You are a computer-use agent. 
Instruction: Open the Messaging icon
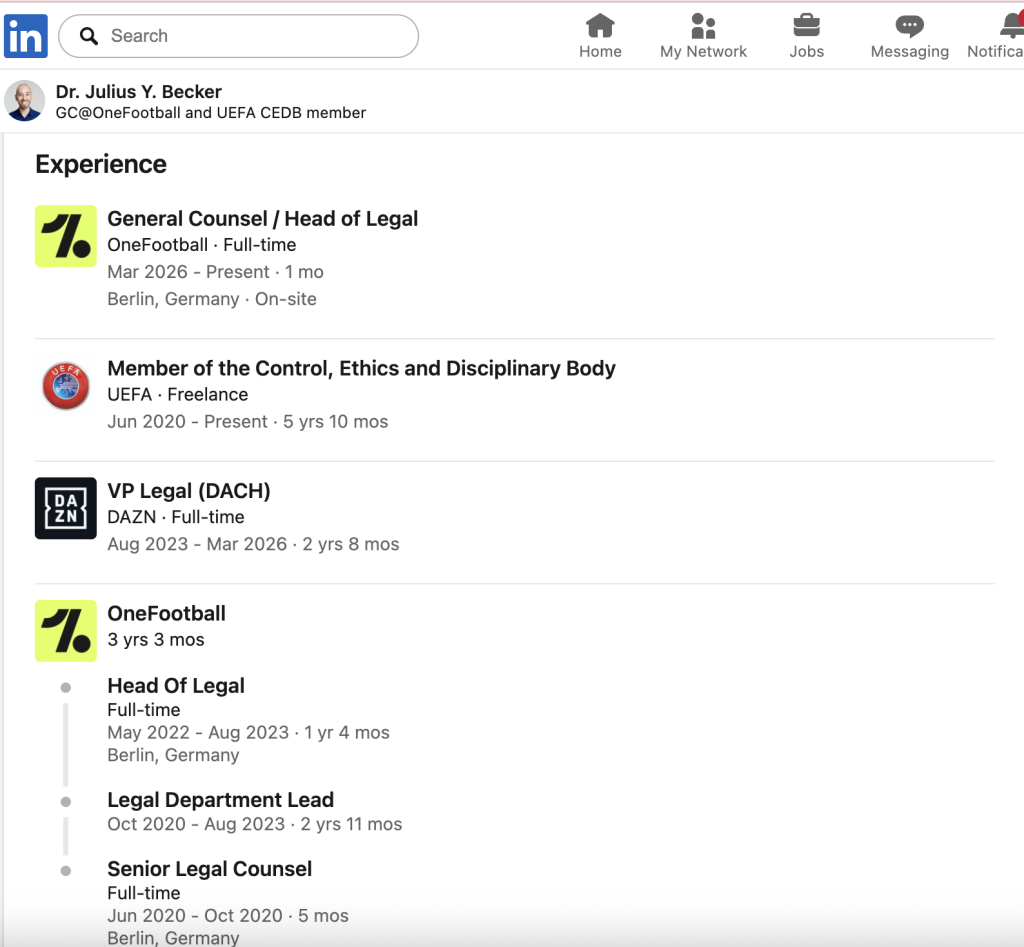908,25
